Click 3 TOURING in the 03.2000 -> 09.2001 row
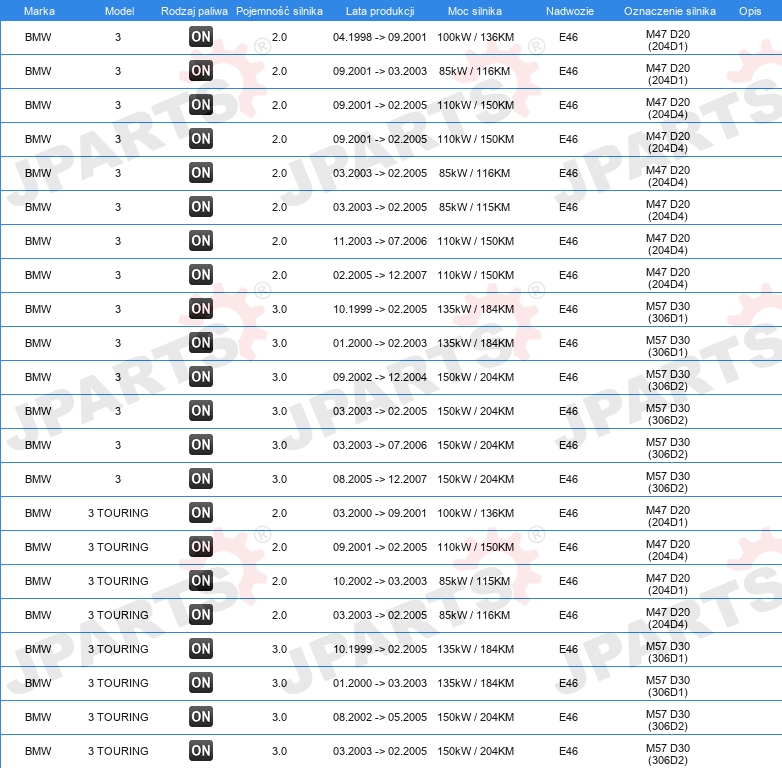 point(118,513)
